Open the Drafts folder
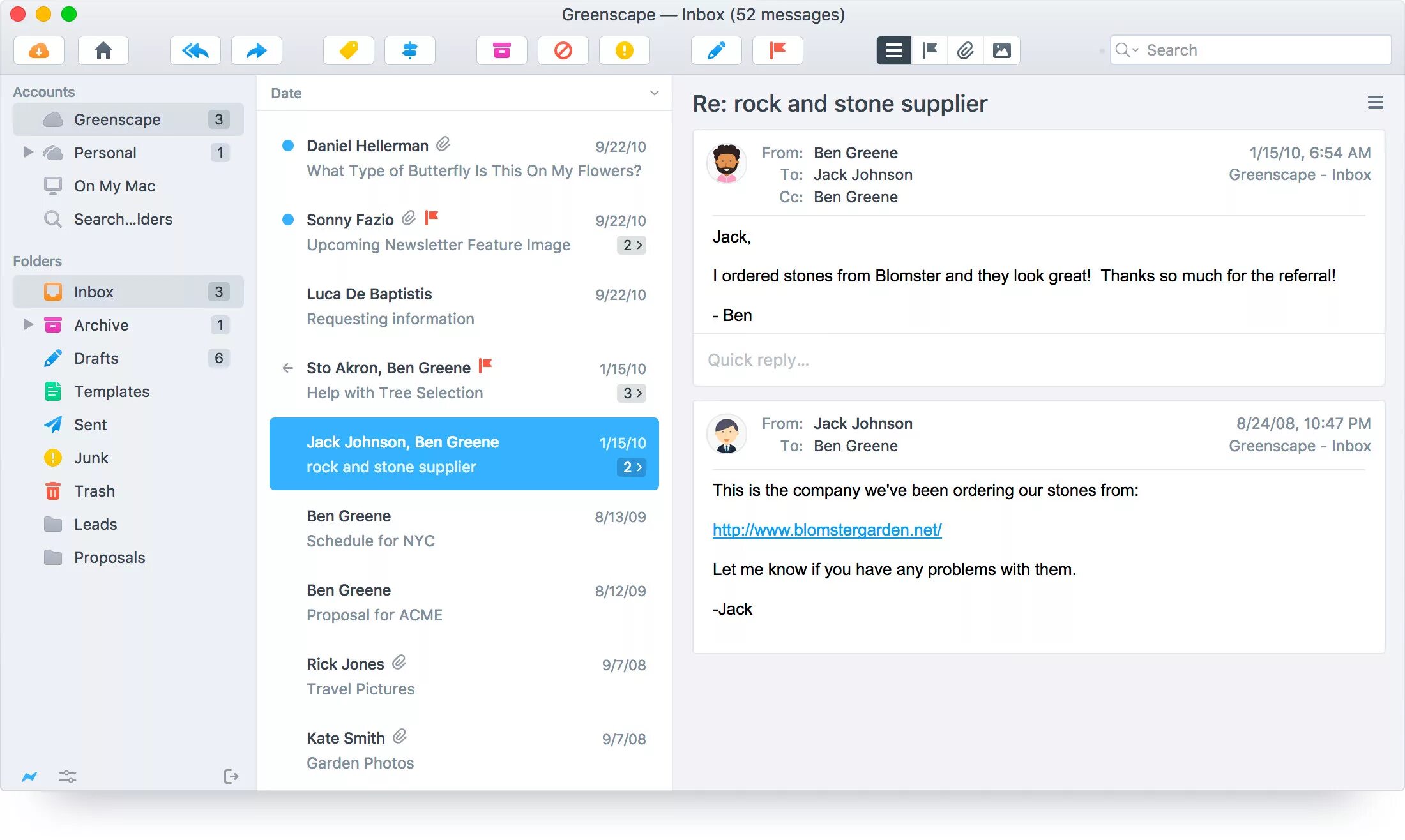 coord(97,357)
